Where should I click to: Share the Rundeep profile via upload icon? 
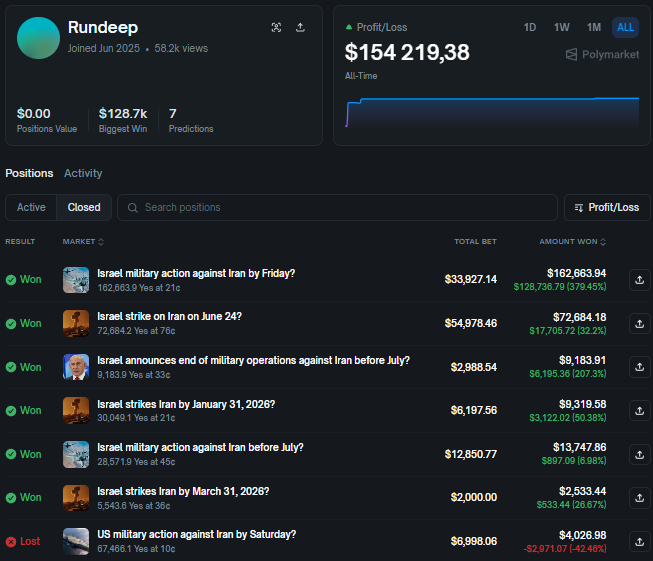[300, 27]
